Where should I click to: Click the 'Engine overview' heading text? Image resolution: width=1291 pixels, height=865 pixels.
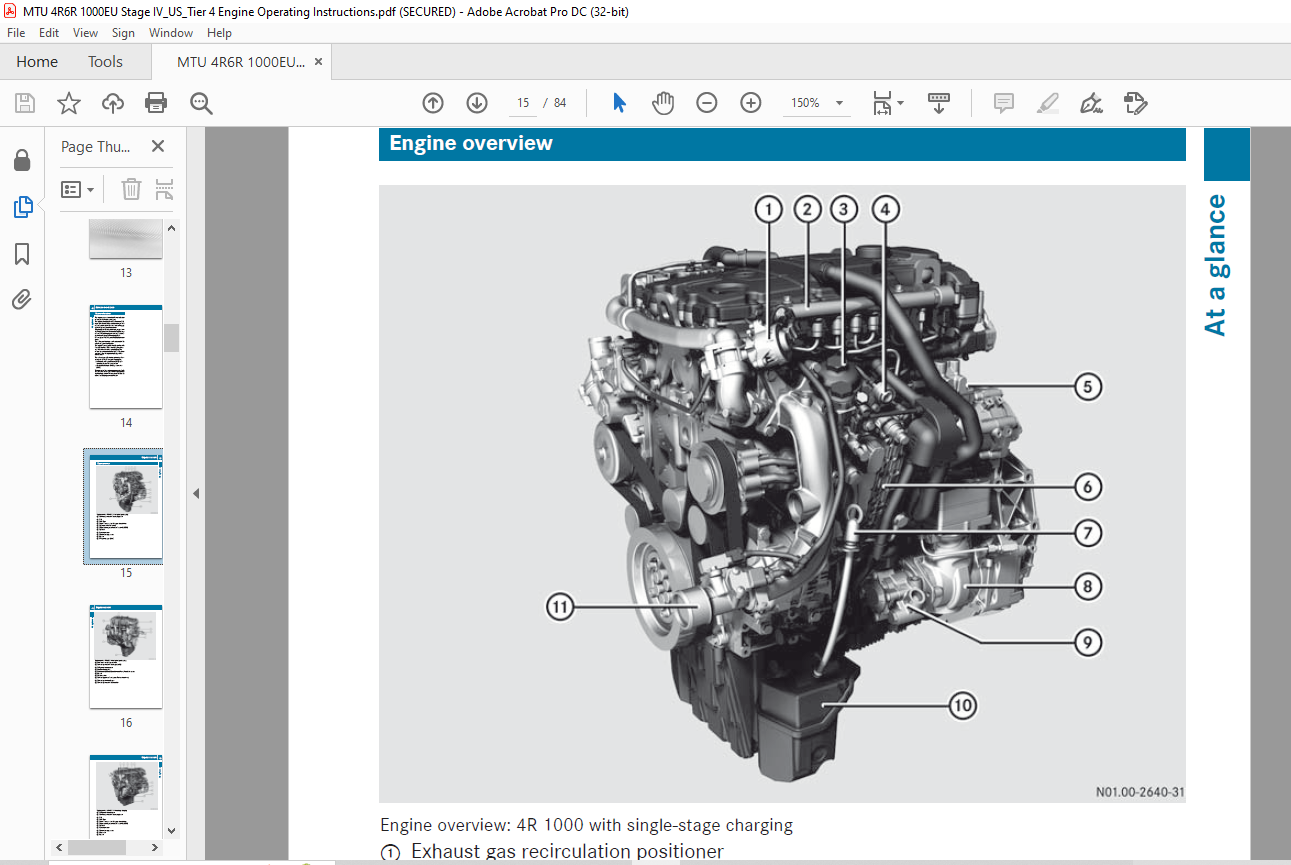tap(471, 143)
